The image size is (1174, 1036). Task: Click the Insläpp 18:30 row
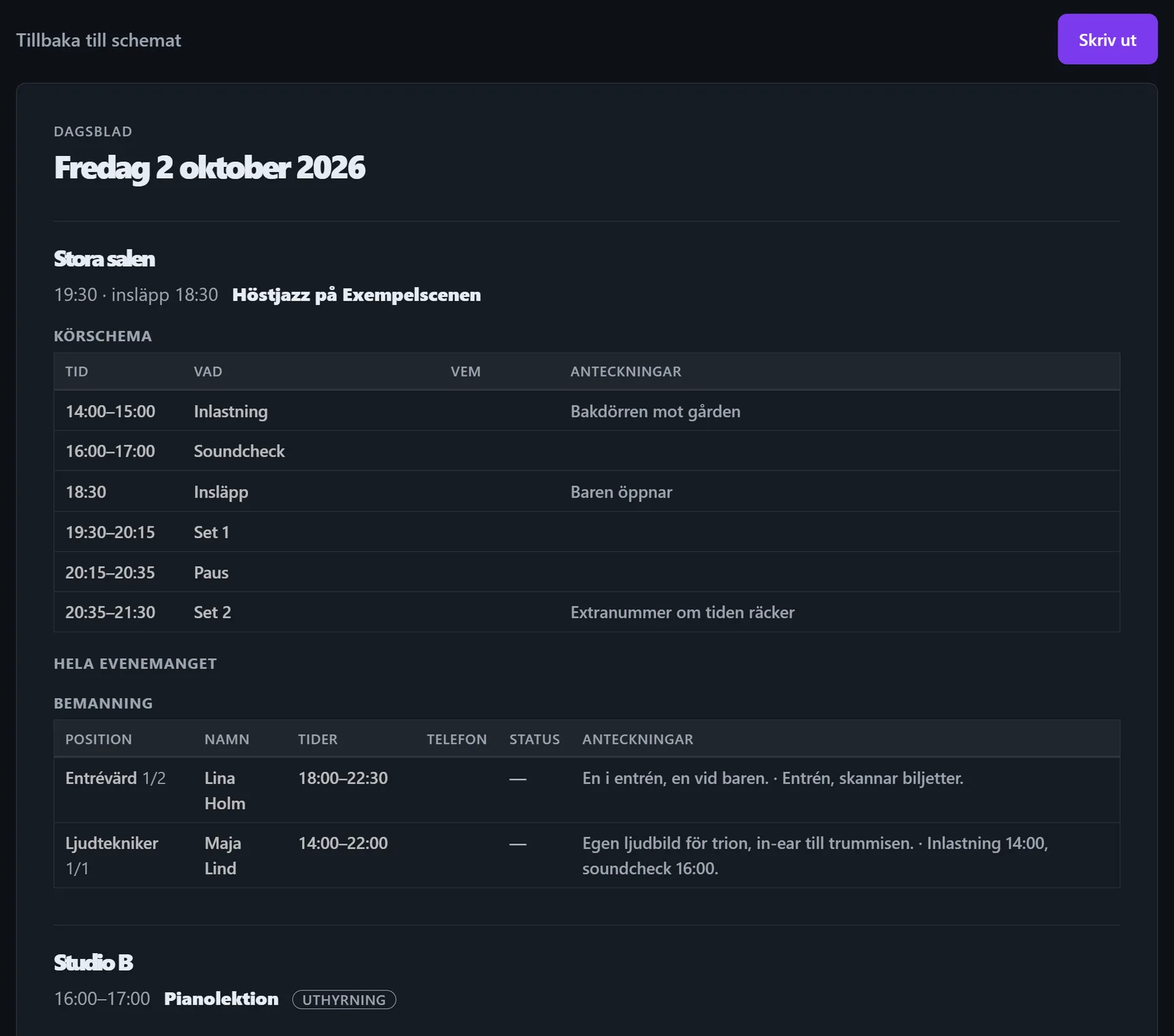coord(586,491)
